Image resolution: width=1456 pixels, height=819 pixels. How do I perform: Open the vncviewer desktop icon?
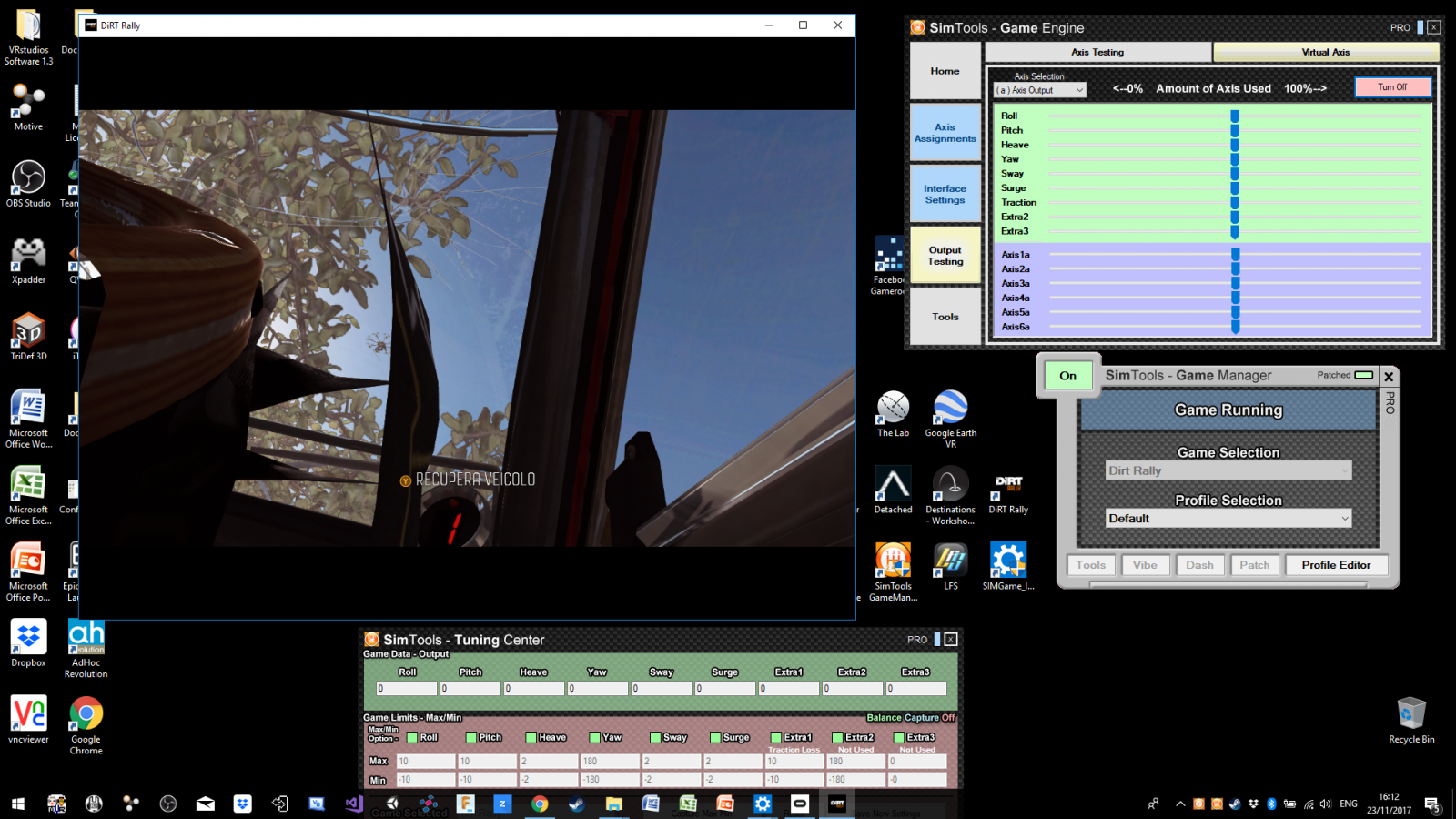click(x=28, y=714)
